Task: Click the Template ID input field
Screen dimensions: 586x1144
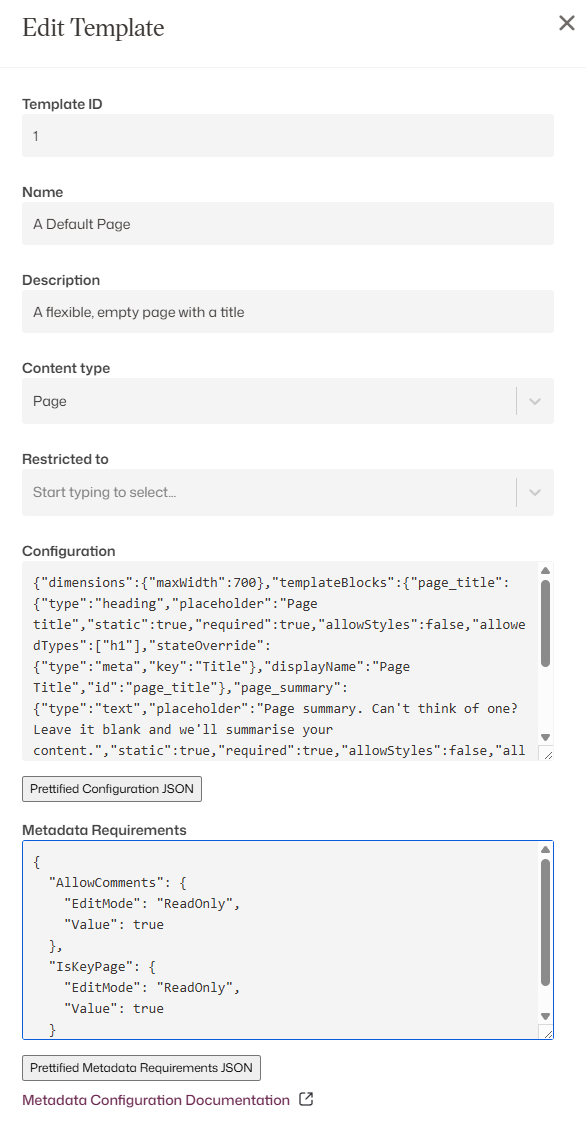Action: pos(288,136)
